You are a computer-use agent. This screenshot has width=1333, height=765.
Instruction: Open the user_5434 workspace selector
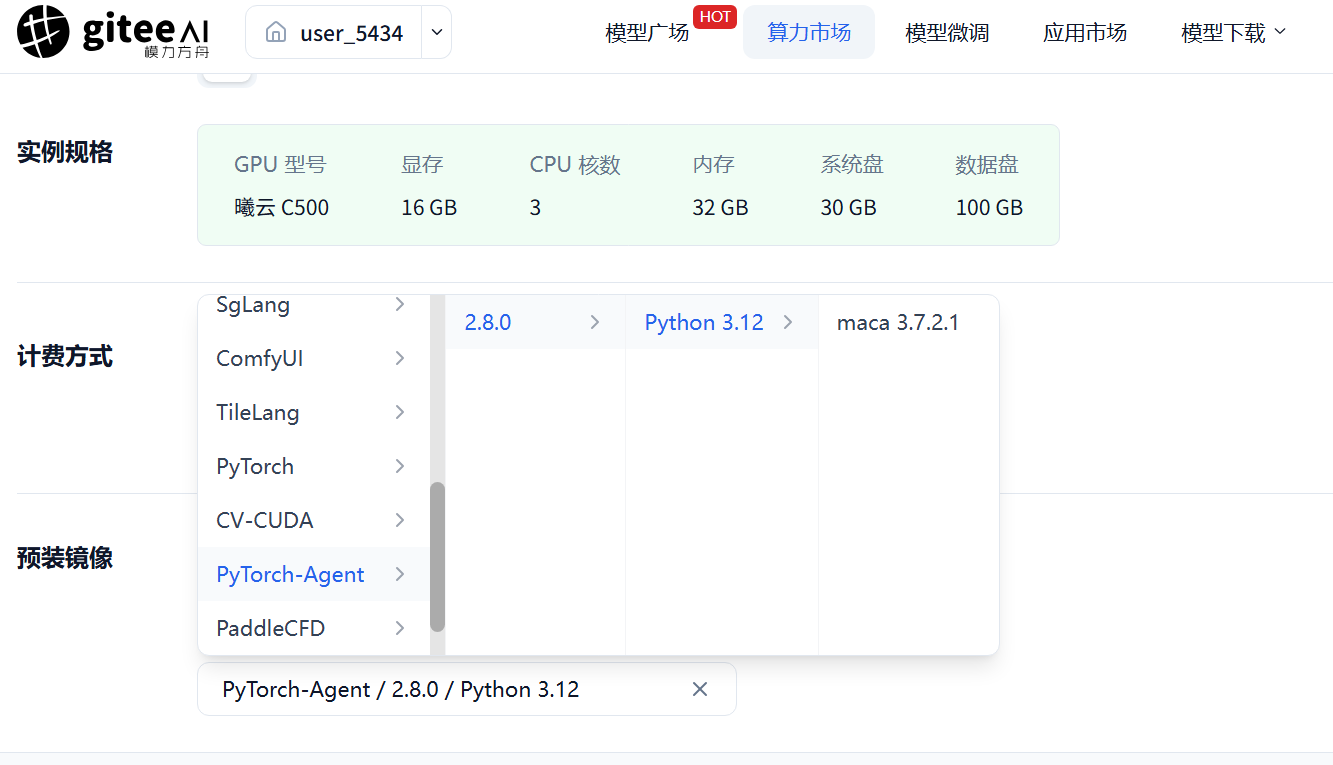[x=334, y=33]
